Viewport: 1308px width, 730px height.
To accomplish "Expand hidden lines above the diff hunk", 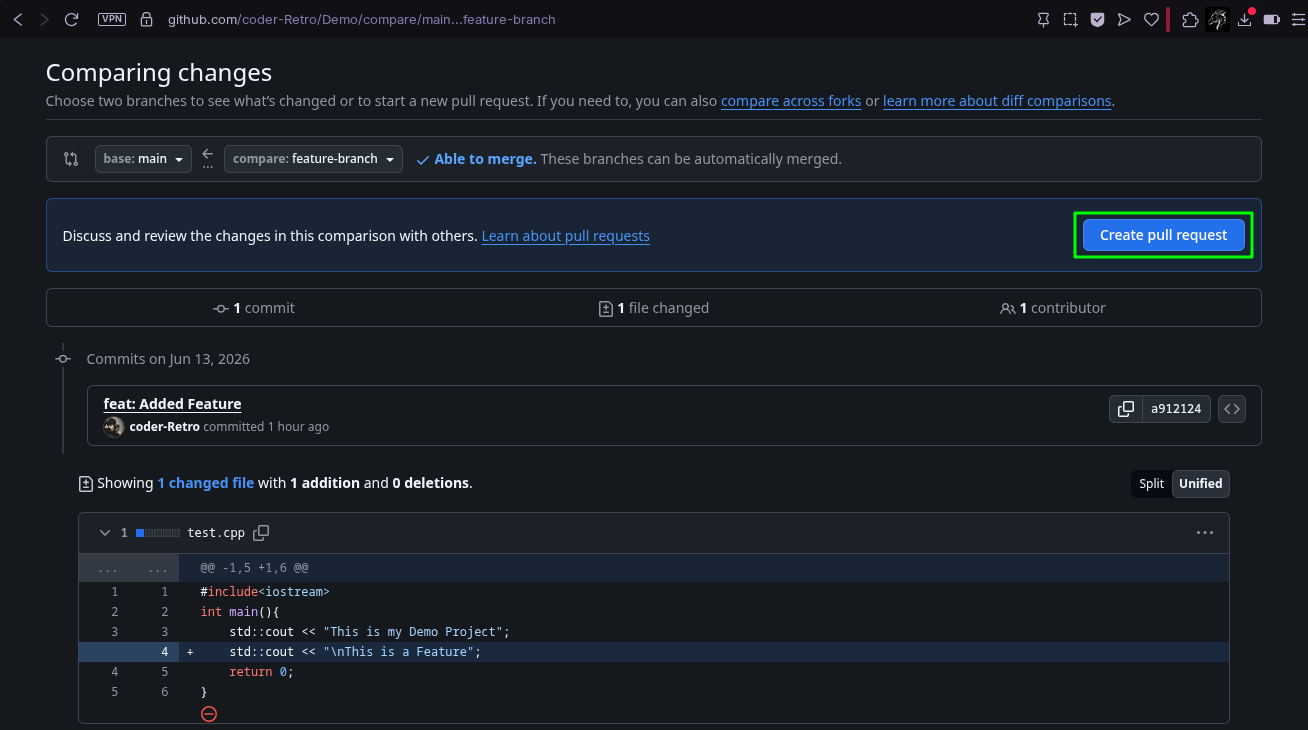I will pos(129,567).
